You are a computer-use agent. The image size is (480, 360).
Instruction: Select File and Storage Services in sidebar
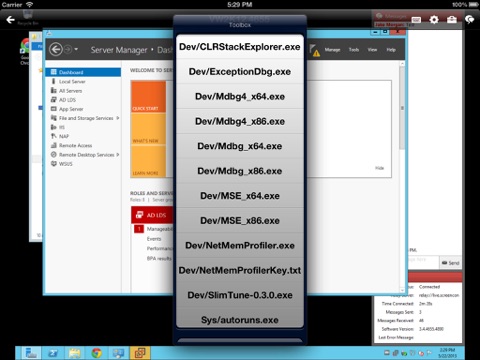[83, 118]
